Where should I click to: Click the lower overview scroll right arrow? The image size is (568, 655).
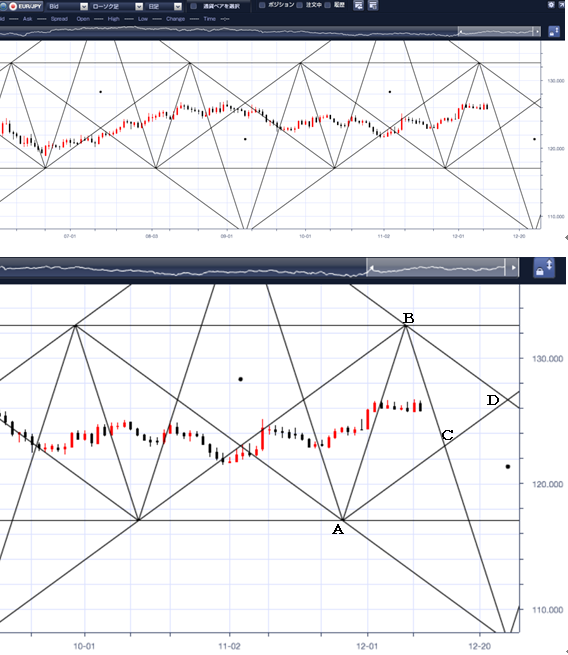click(x=513, y=267)
